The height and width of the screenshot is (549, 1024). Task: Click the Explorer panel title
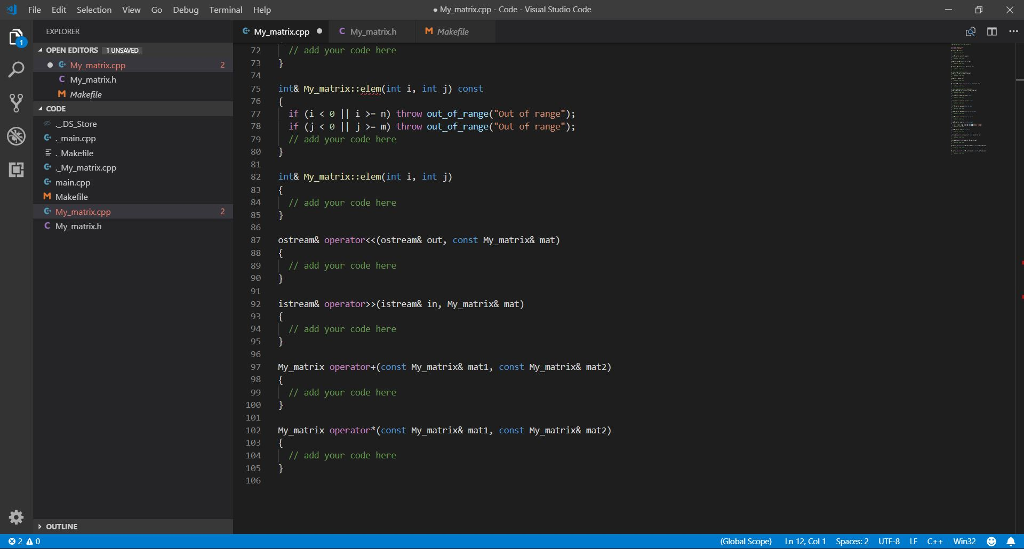pyautogui.click(x=63, y=31)
